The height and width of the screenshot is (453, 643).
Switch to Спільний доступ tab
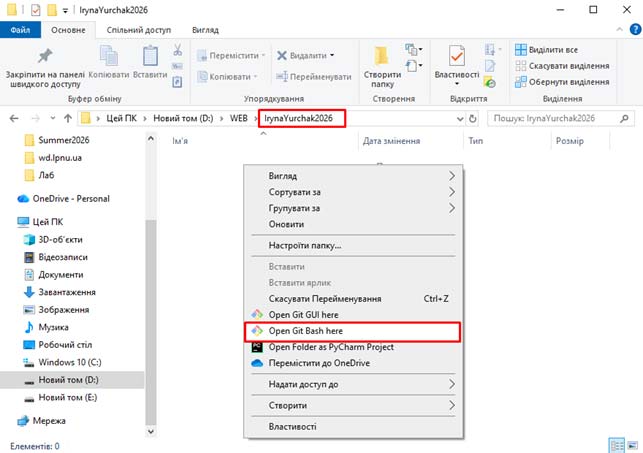[x=139, y=30]
